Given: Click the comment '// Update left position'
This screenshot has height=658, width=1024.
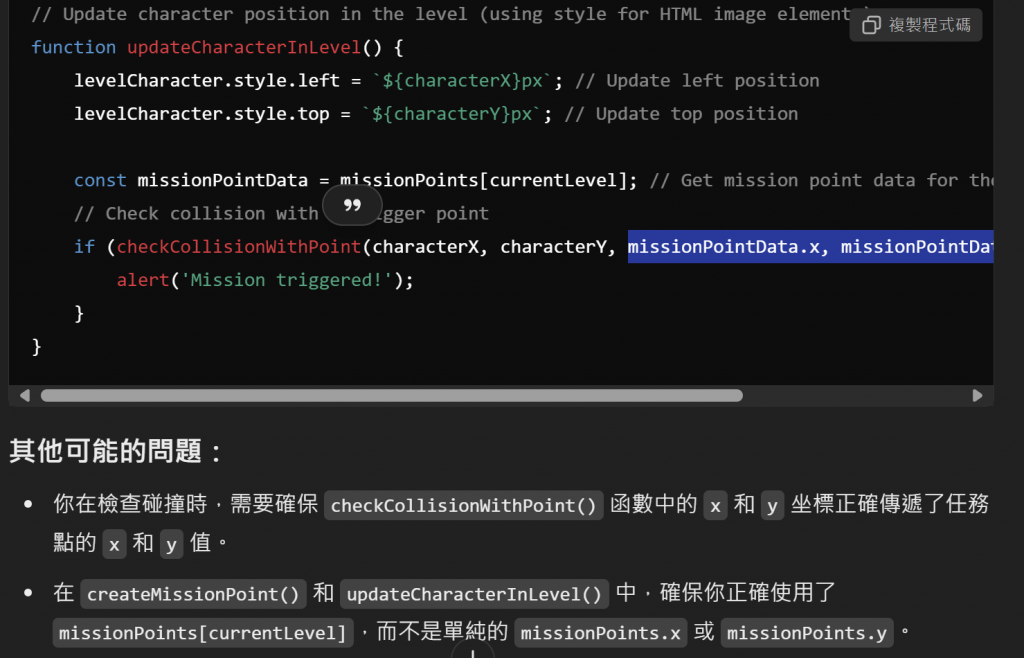Looking at the screenshot, I should pos(697,80).
